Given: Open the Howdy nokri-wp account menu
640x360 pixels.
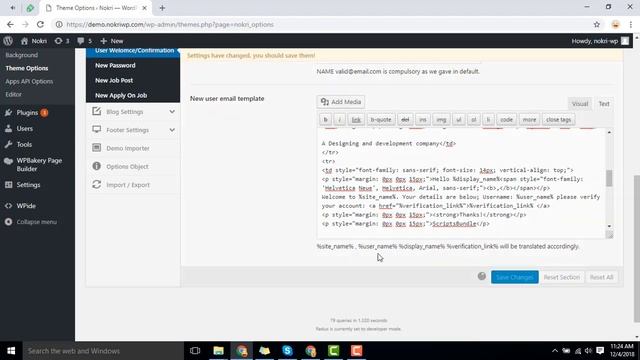Looking at the screenshot, I should pos(600,41).
